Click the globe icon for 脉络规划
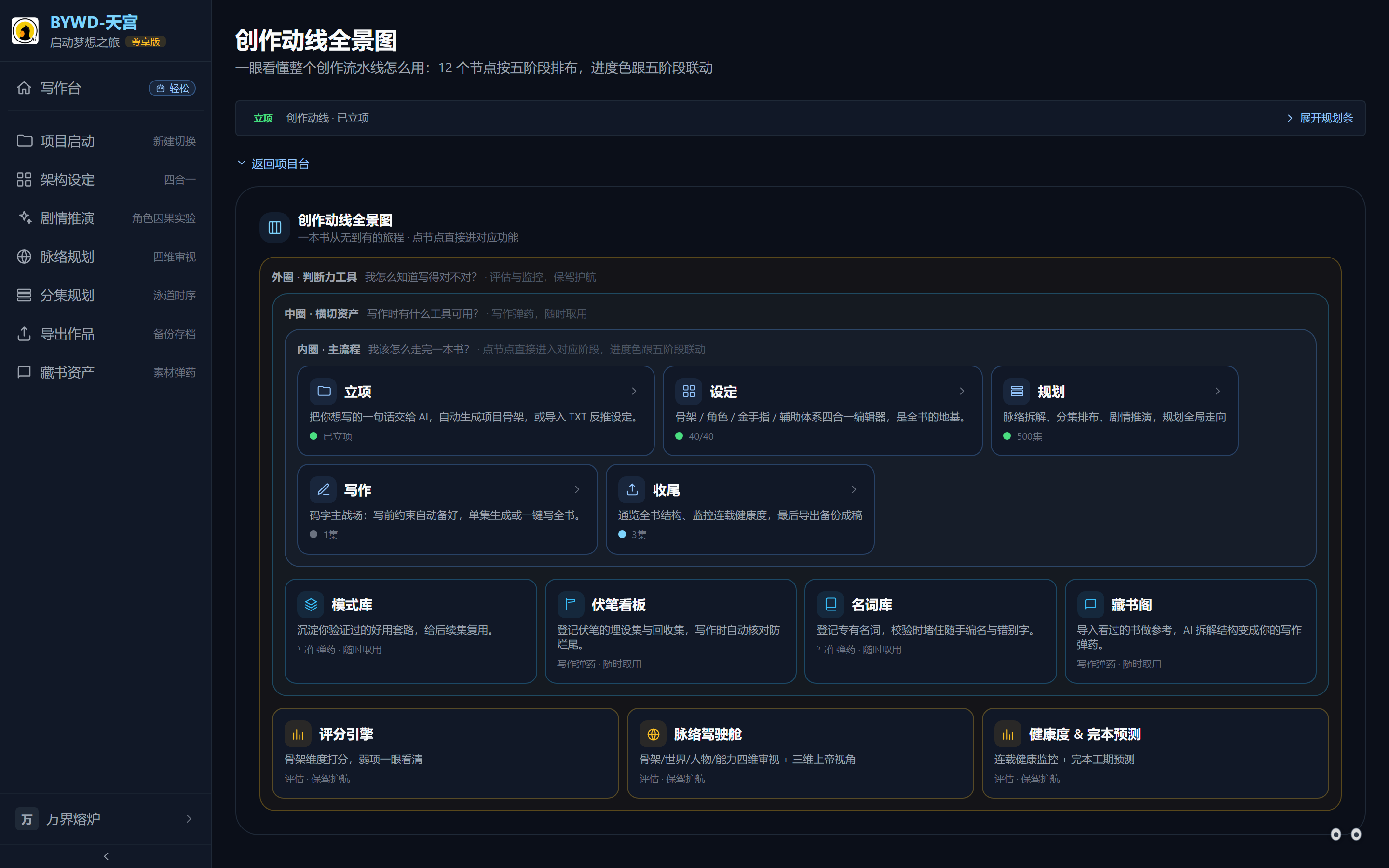Viewport: 1389px width, 868px height. (24, 257)
